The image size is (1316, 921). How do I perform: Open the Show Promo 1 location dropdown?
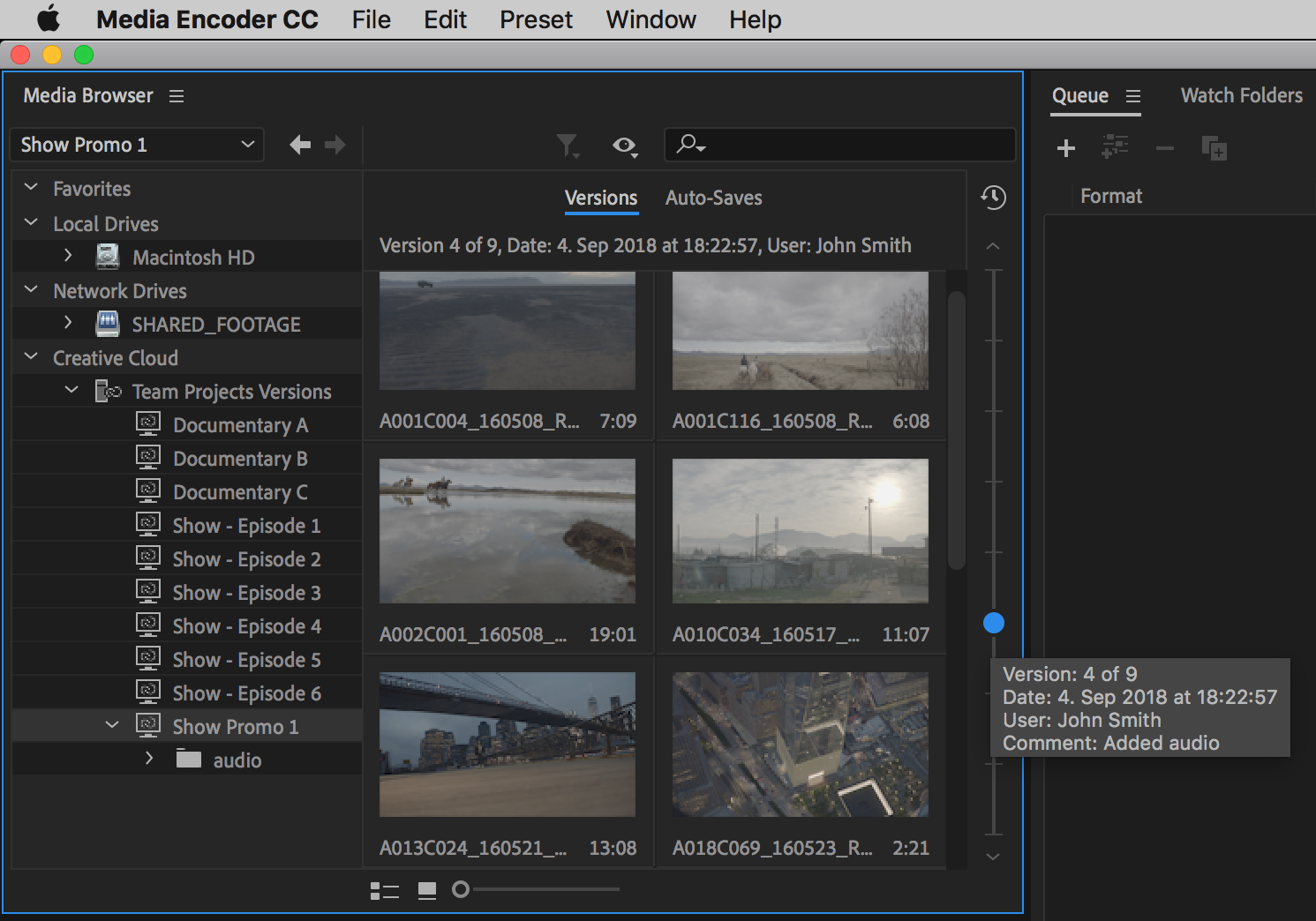[137, 145]
